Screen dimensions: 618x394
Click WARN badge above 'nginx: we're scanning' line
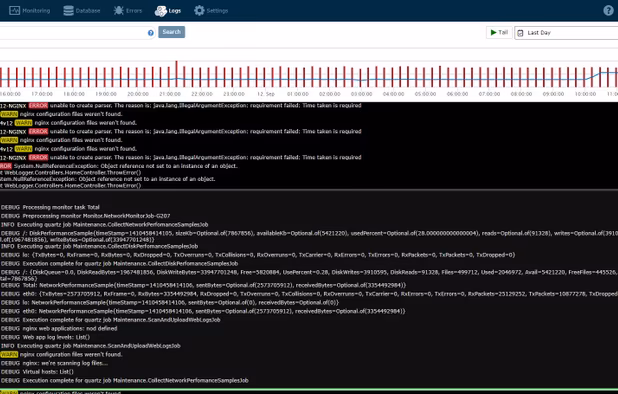click(x=9, y=355)
